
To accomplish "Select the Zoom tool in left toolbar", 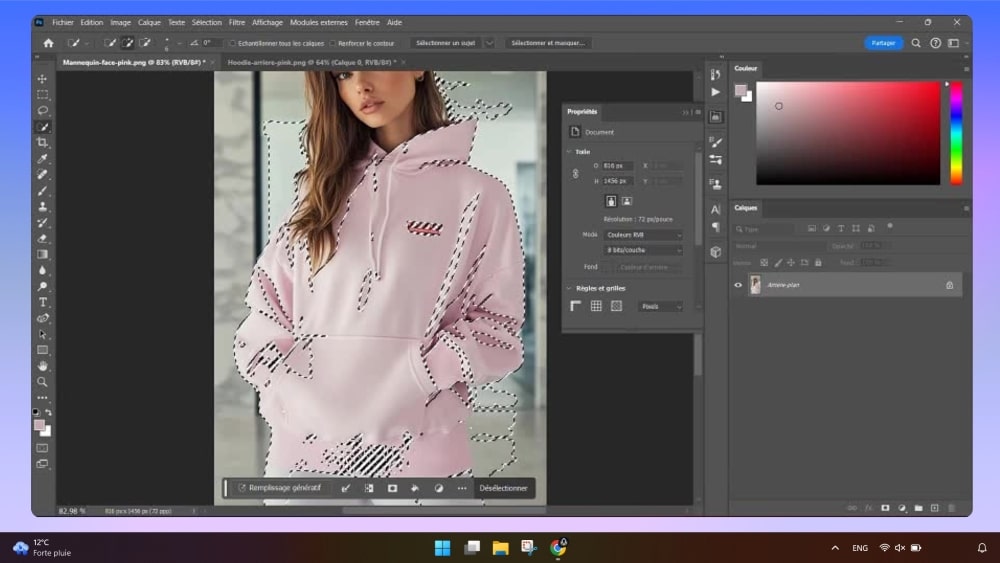I will point(43,382).
